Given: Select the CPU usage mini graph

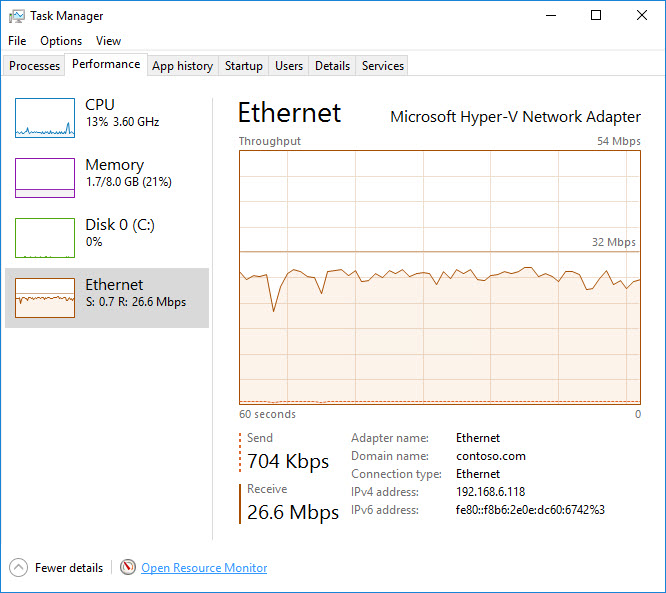Looking at the screenshot, I should [x=45, y=118].
